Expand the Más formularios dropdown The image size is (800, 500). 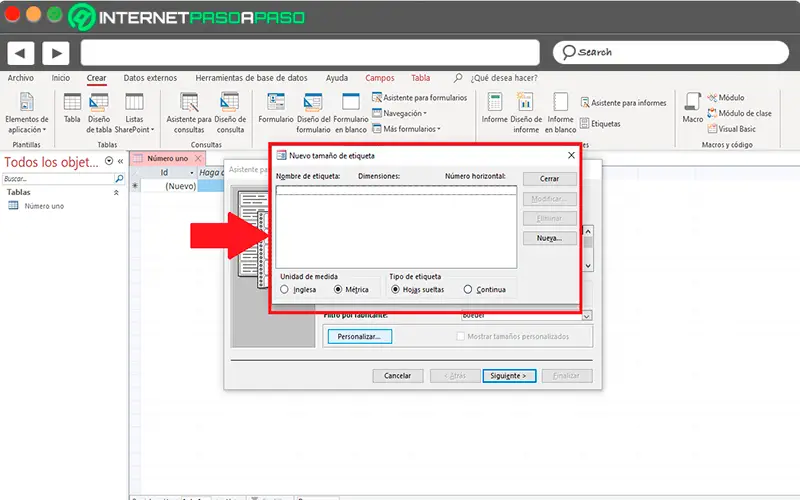pyautogui.click(x=406, y=129)
